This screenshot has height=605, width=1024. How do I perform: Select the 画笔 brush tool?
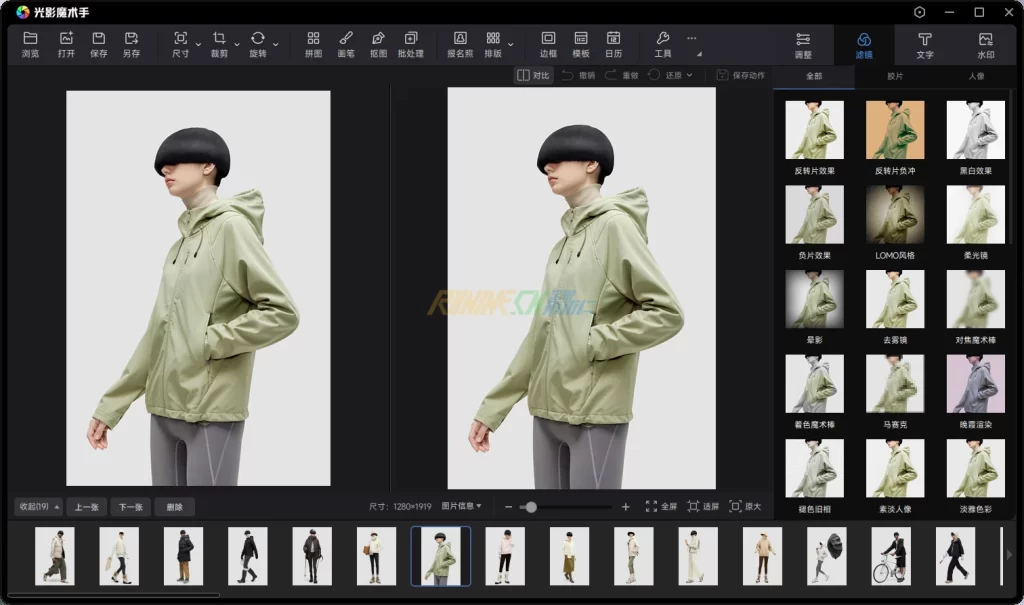(x=346, y=44)
